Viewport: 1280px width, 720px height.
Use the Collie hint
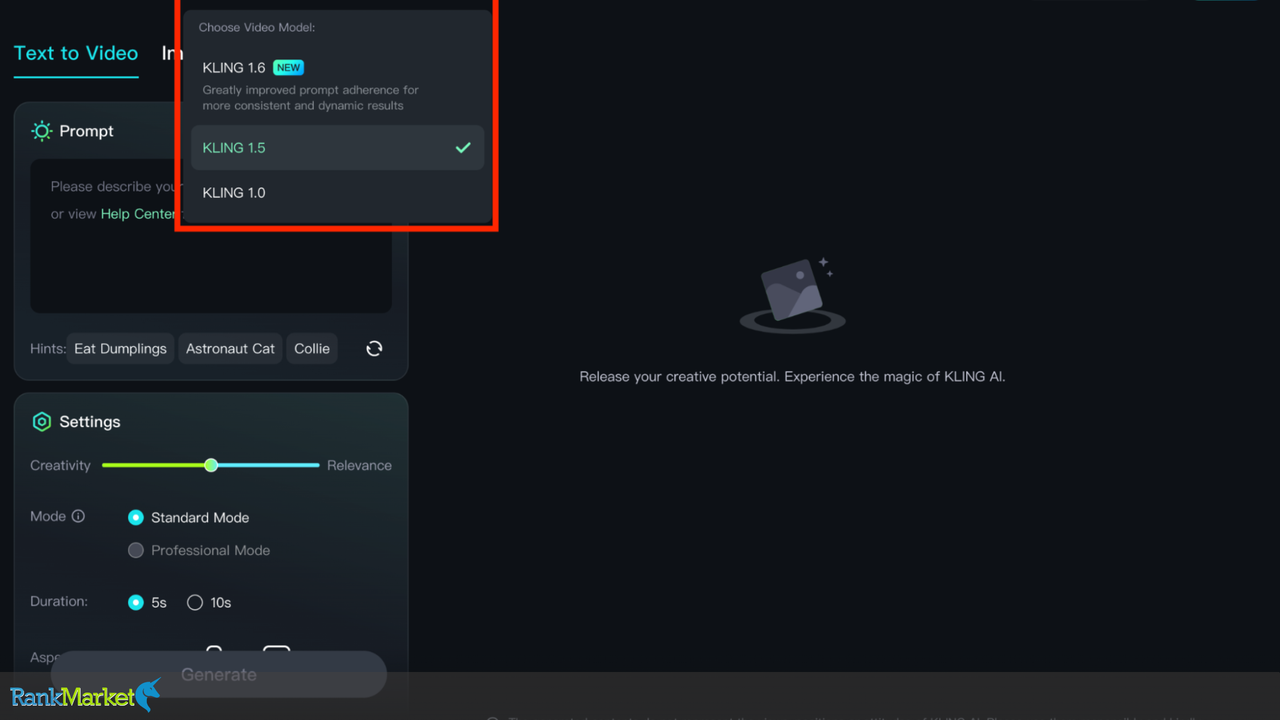coord(312,348)
